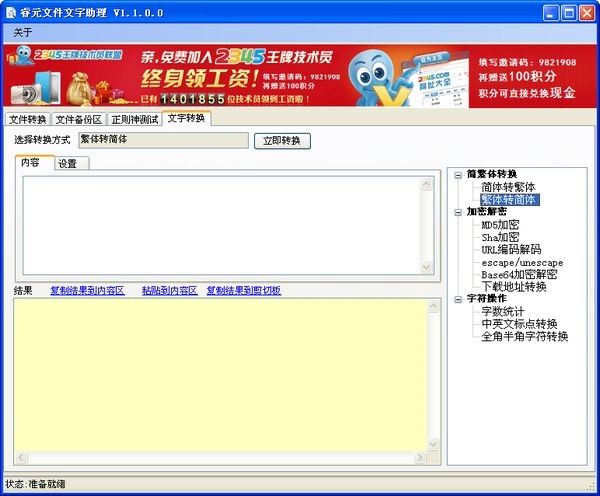
Task: Select MD5加密 in the tree
Action: [x=500, y=225]
